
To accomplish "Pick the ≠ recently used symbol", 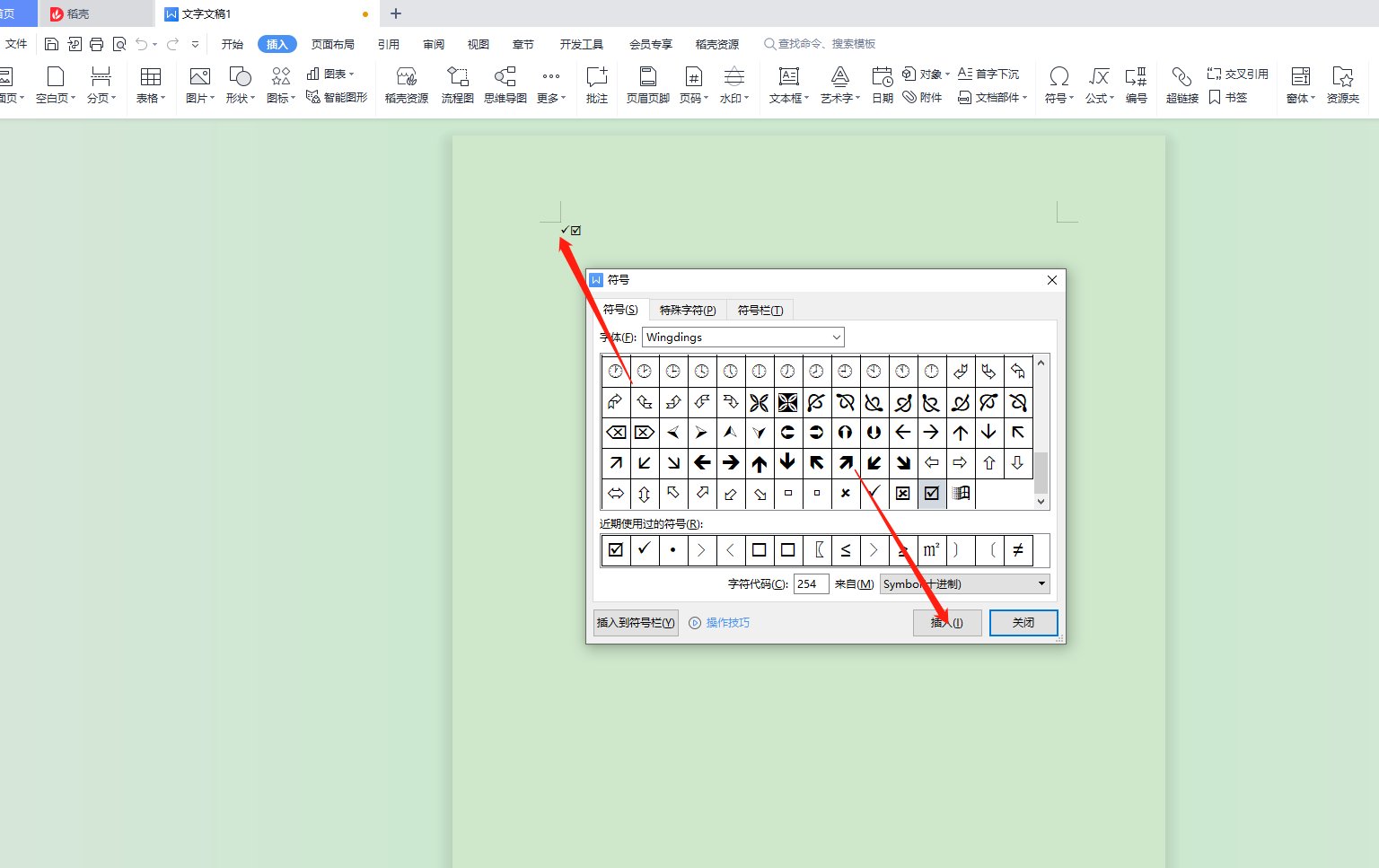I will tap(1018, 550).
